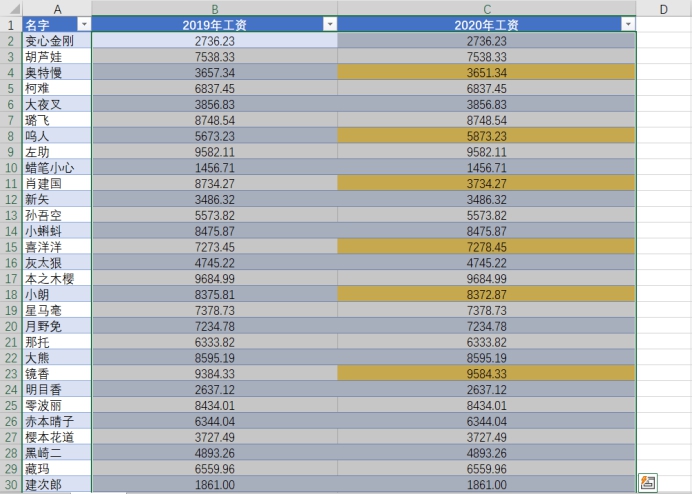Screen dimensions: 693x494
Task: Select the name cell 变心金刚
Action: click(x=57, y=41)
